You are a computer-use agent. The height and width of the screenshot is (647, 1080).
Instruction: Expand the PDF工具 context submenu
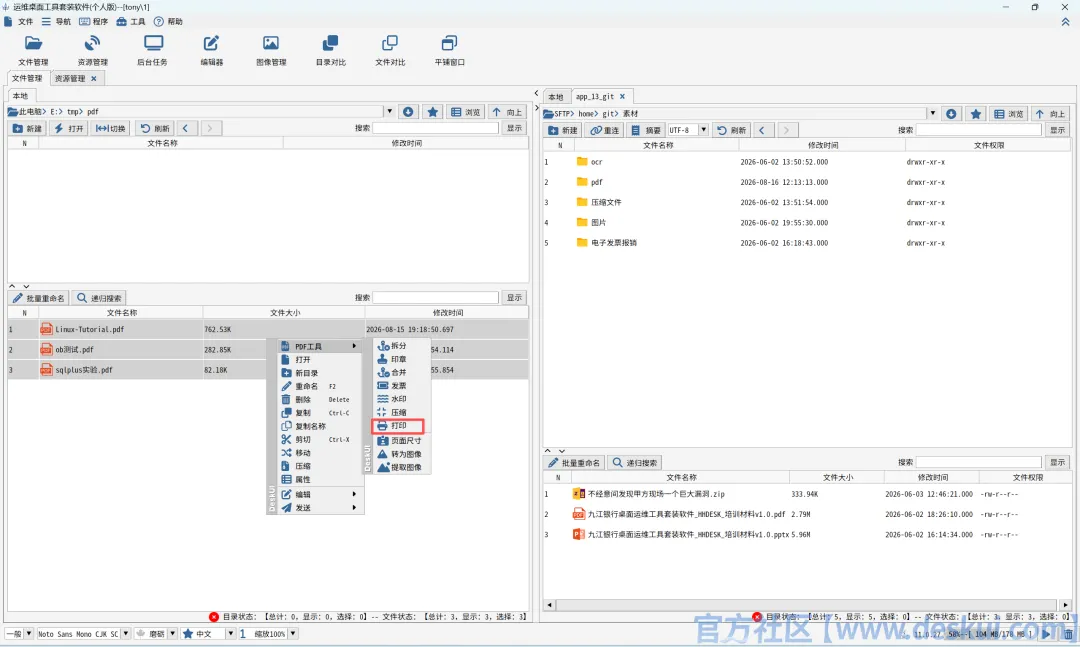coord(320,347)
